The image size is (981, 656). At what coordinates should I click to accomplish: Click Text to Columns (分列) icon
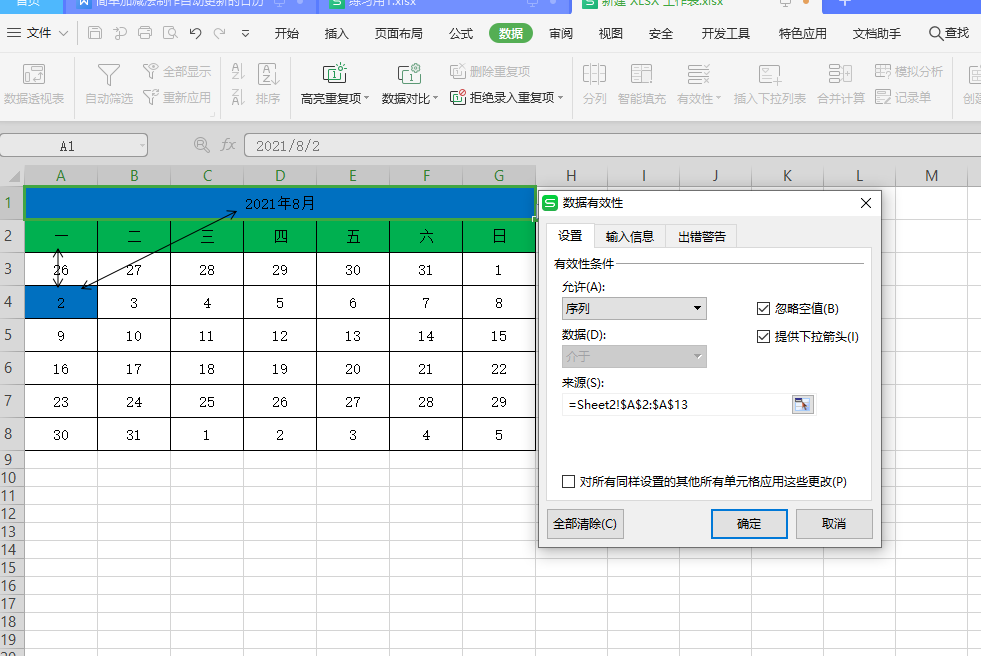[594, 74]
